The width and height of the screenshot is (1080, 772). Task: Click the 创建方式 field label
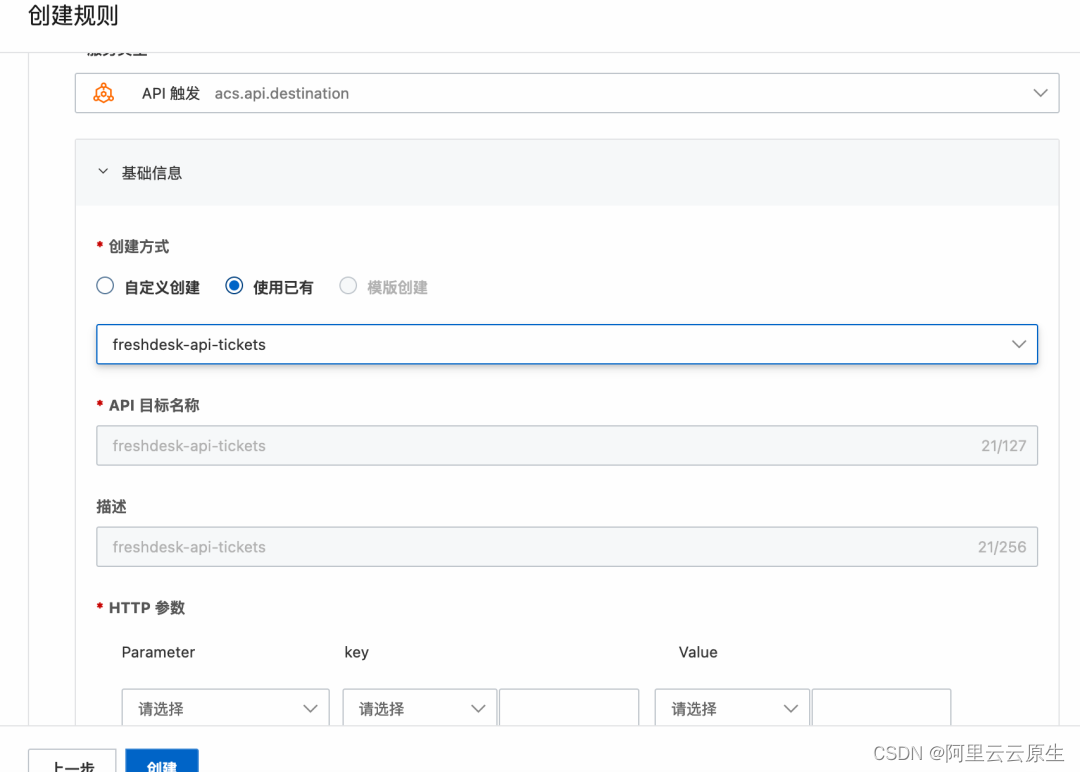click(x=138, y=247)
